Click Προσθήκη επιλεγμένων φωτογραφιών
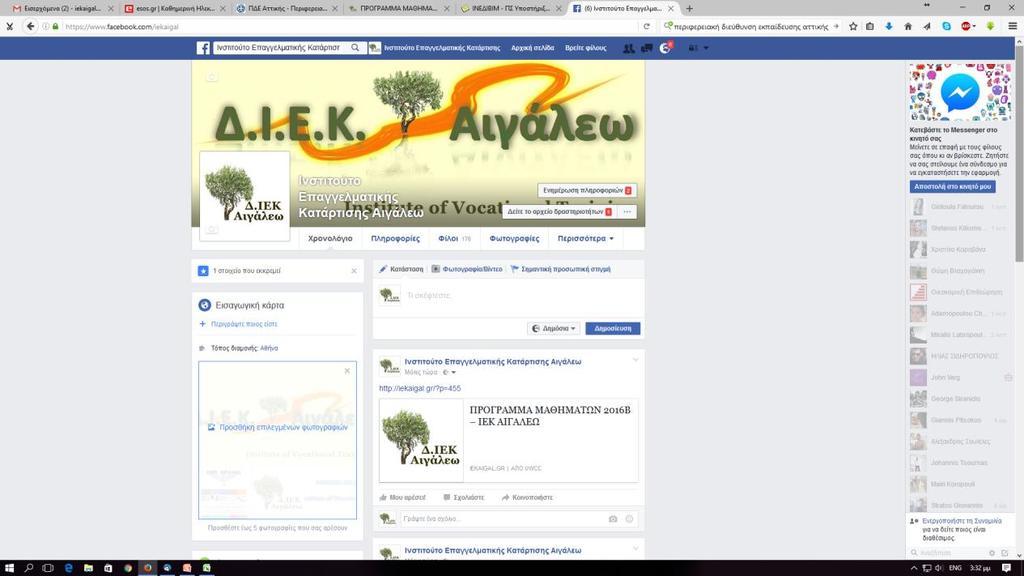The image size is (1024, 576). click(278, 427)
